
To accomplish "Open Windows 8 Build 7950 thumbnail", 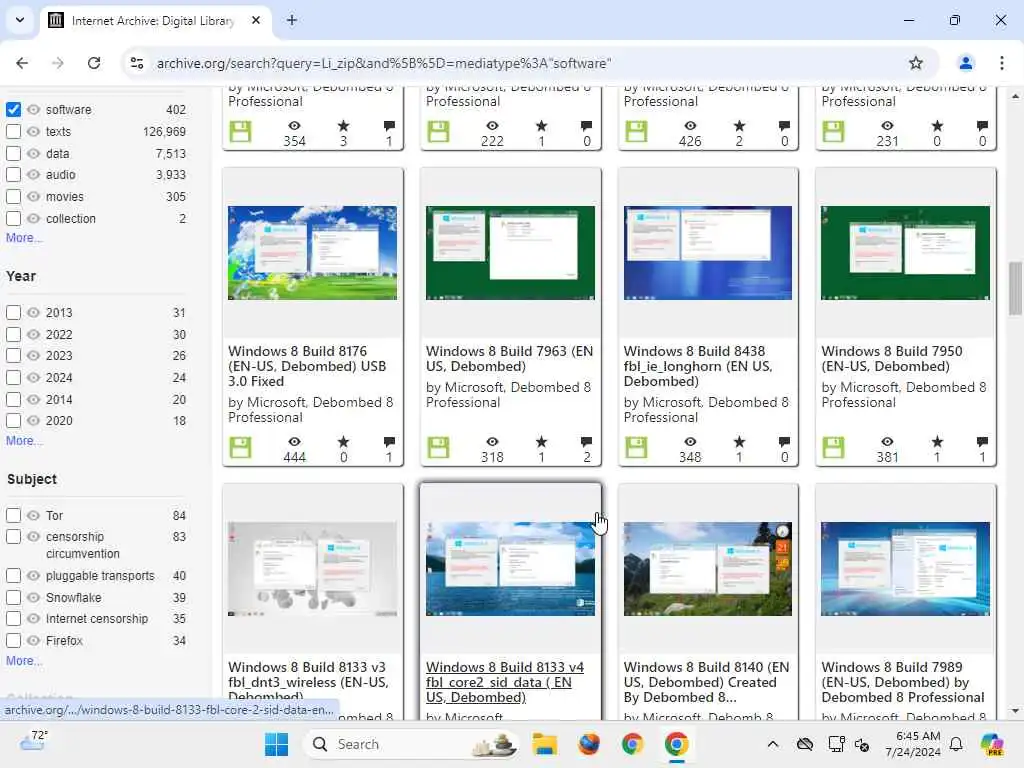I will [905, 253].
